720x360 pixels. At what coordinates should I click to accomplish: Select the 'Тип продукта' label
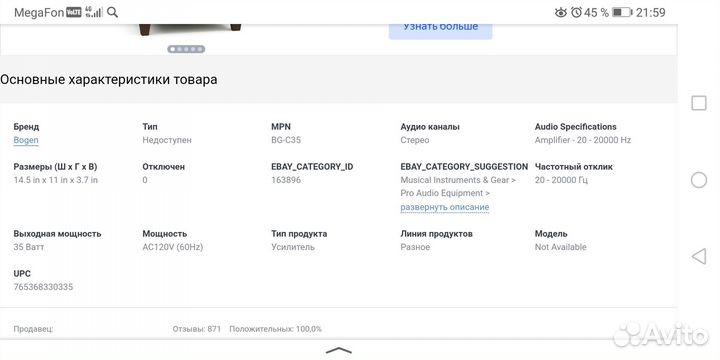click(x=299, y=234)
